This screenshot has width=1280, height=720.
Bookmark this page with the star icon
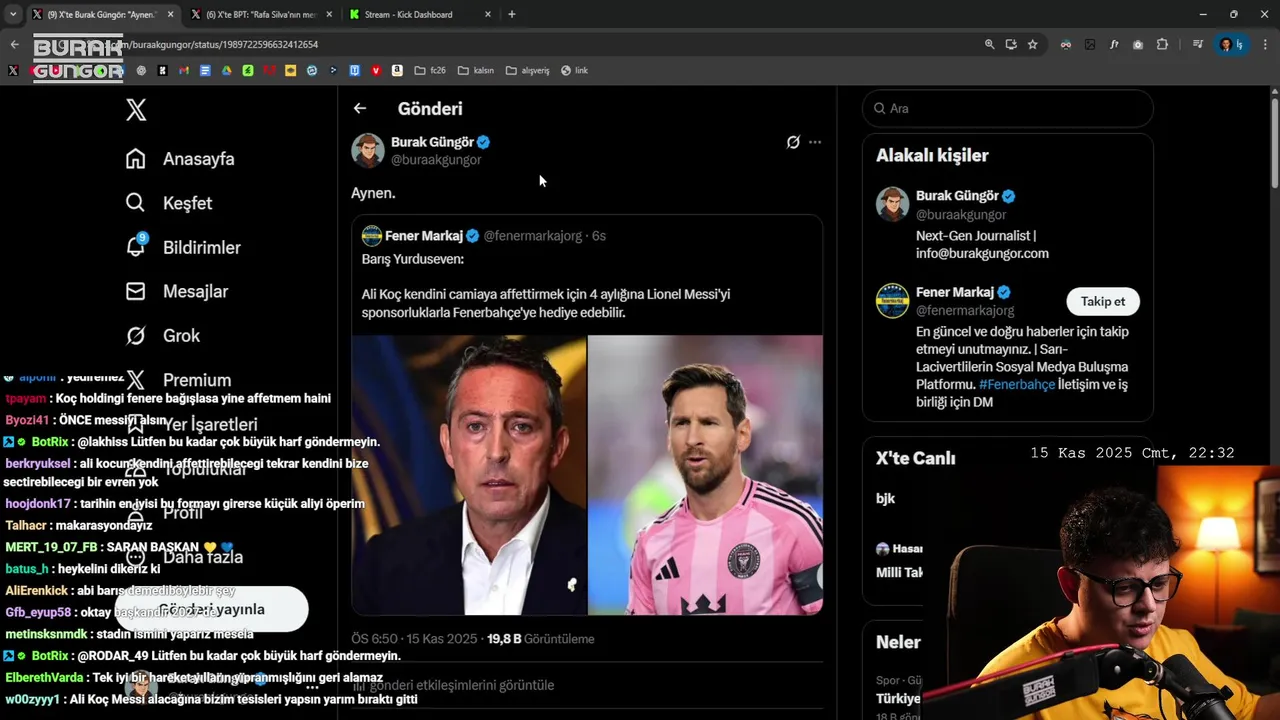tap(1032, 44)
